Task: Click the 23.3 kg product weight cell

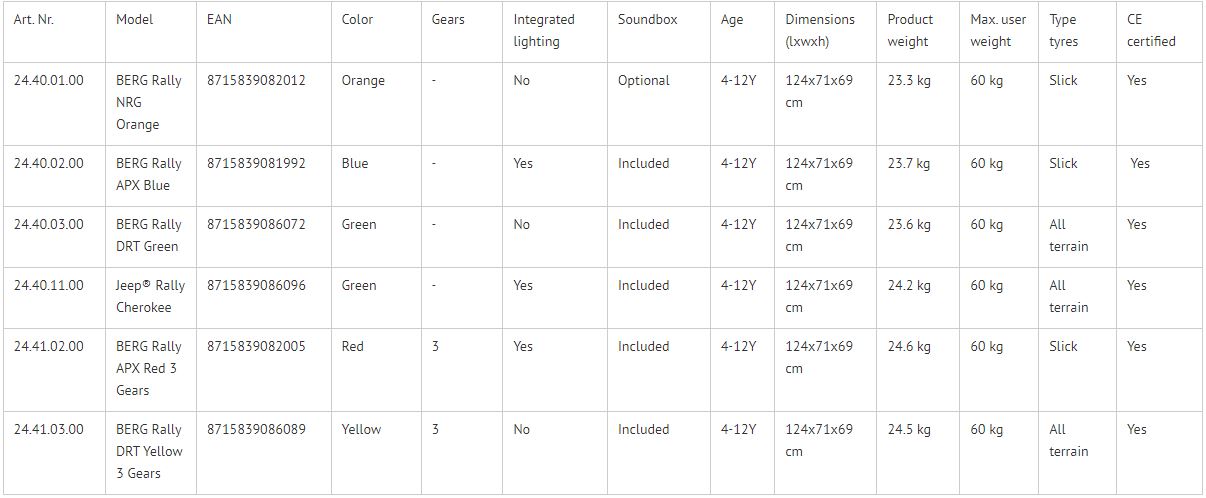Action: [908, 80]
